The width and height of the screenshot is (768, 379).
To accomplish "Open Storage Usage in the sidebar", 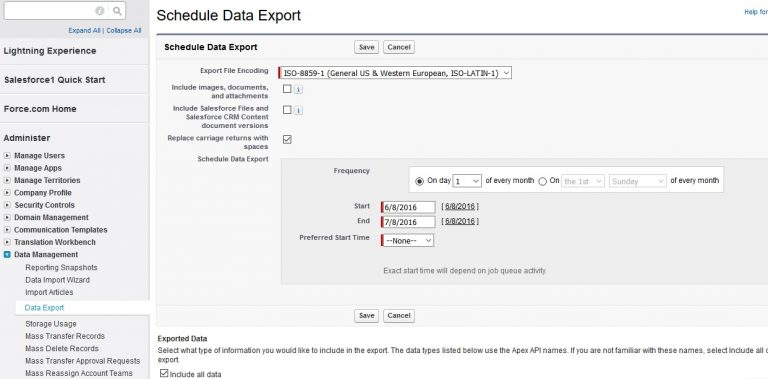I will (51, 324).
